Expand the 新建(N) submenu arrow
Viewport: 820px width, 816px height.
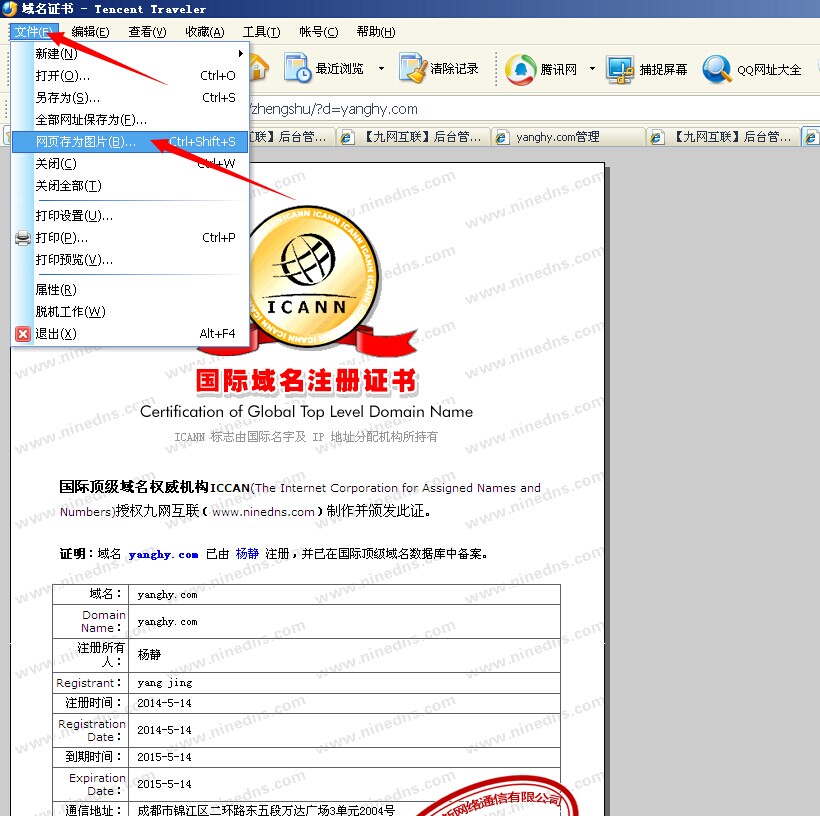click(x=241, y=53)
